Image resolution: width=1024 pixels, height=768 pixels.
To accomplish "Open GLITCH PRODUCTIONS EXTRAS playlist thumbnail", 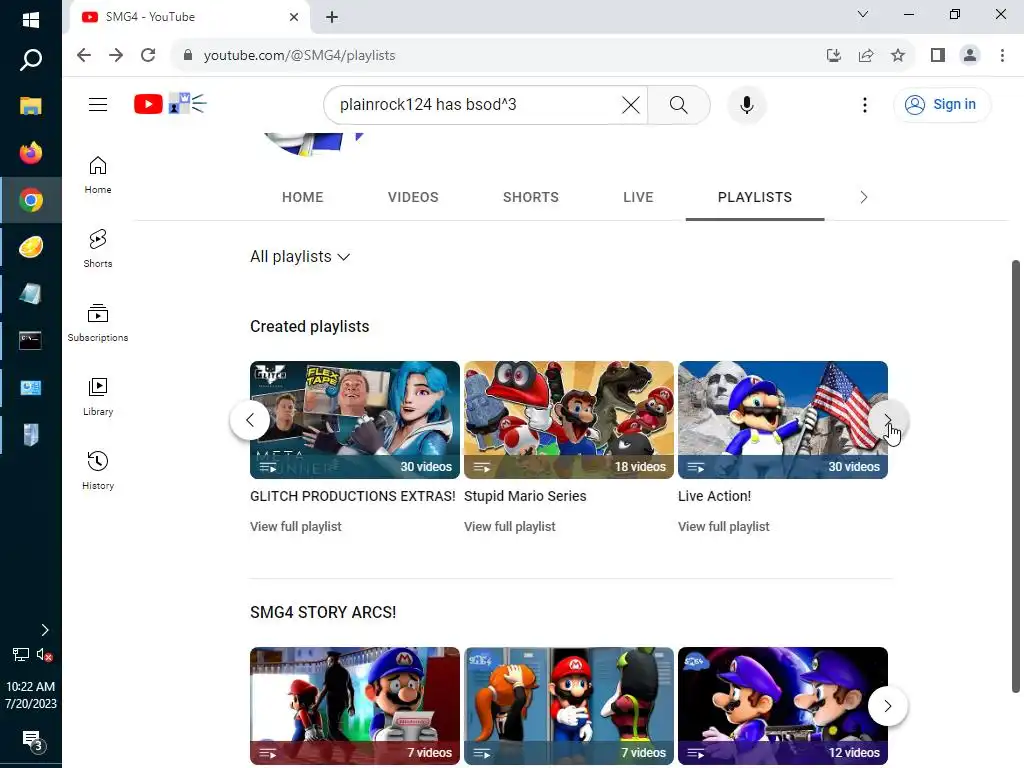I will (x=355, y=420).
